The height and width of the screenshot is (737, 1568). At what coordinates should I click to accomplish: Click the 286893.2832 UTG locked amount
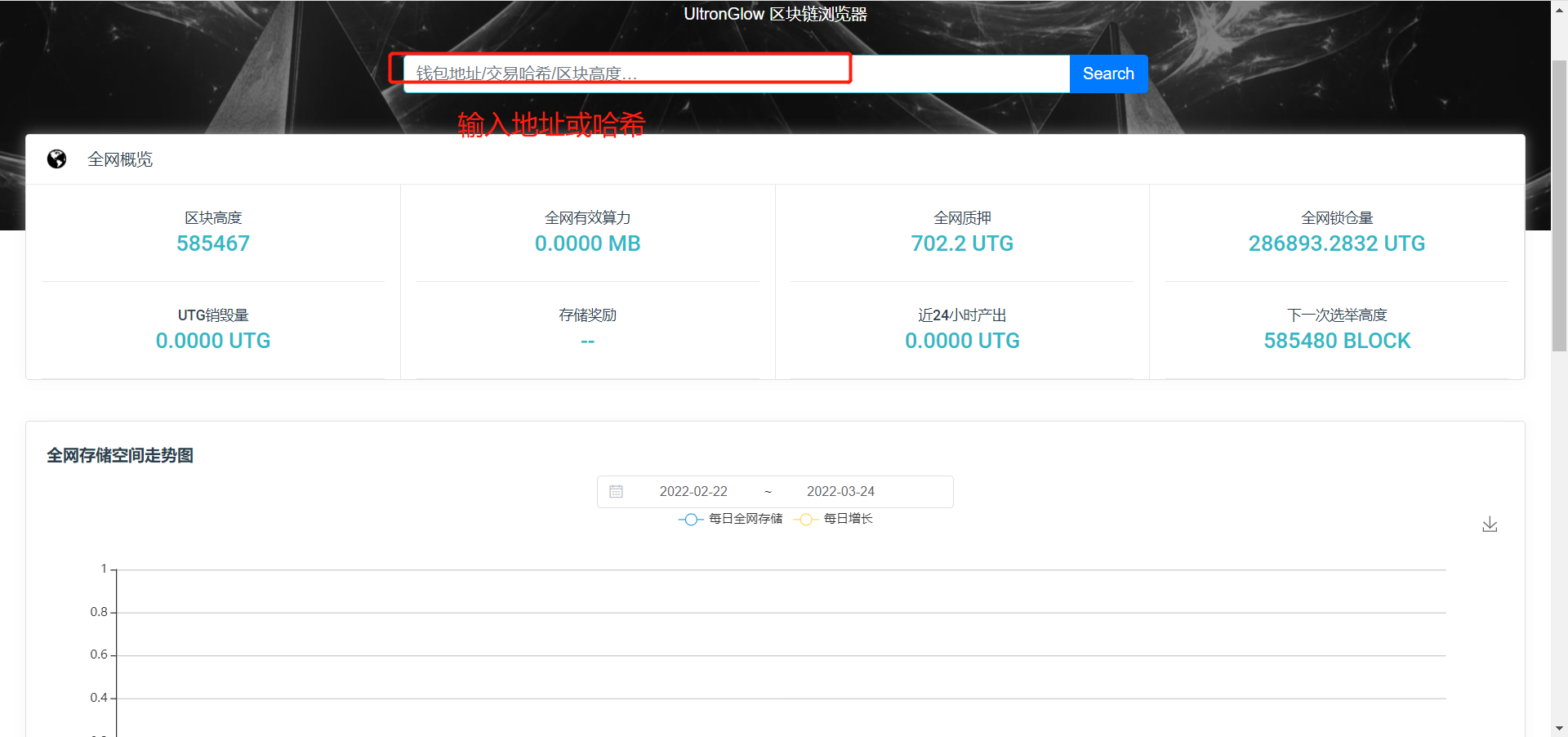[x=1337, y=243]
